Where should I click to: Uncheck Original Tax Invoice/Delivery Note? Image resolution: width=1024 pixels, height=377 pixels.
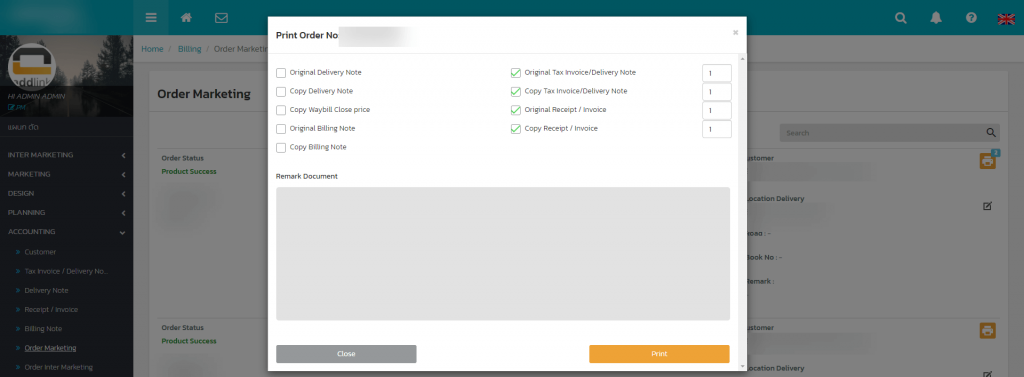(516, 73)
